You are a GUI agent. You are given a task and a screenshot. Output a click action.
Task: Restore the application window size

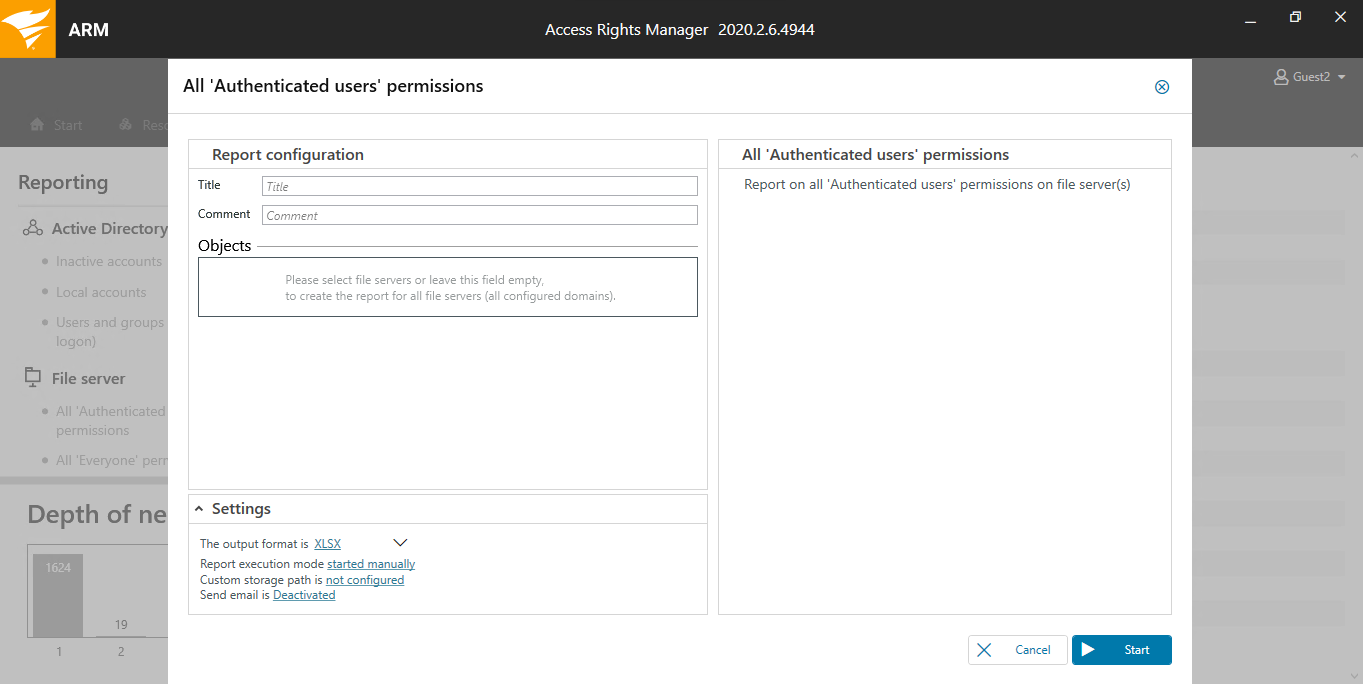pyautogui.click(x=1295, y=17)
